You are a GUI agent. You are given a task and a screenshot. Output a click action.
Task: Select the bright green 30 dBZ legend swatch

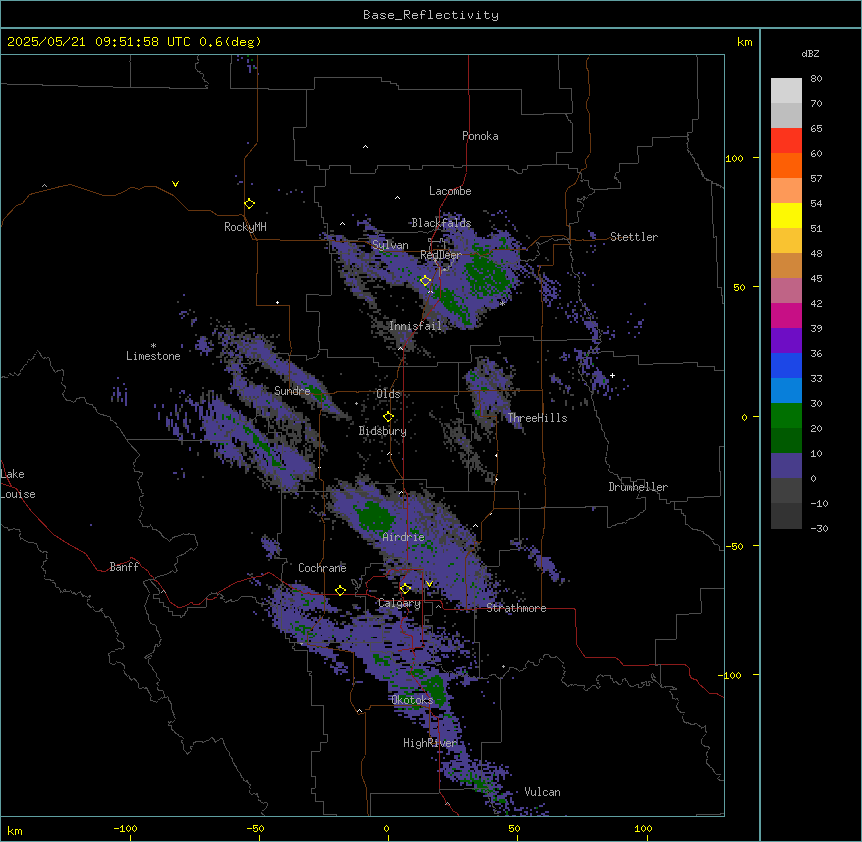pyautogui.click(x=786, y=416)
